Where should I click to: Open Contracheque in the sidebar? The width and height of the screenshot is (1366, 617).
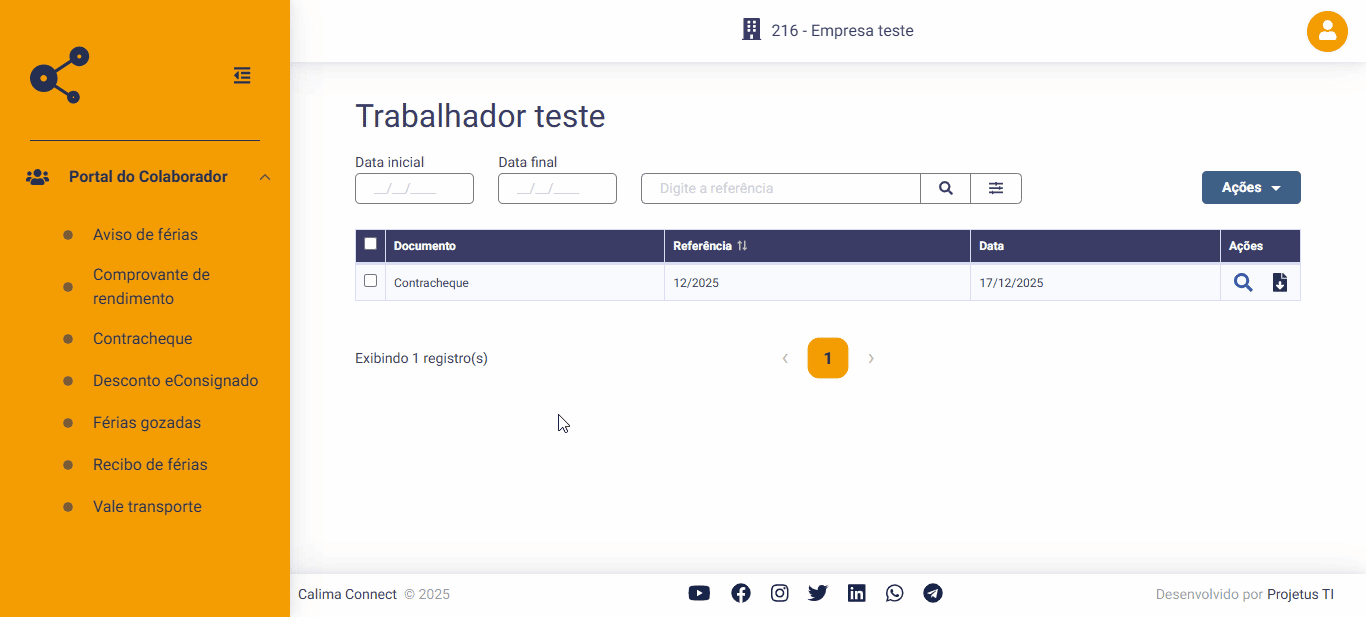click(142, 339)
